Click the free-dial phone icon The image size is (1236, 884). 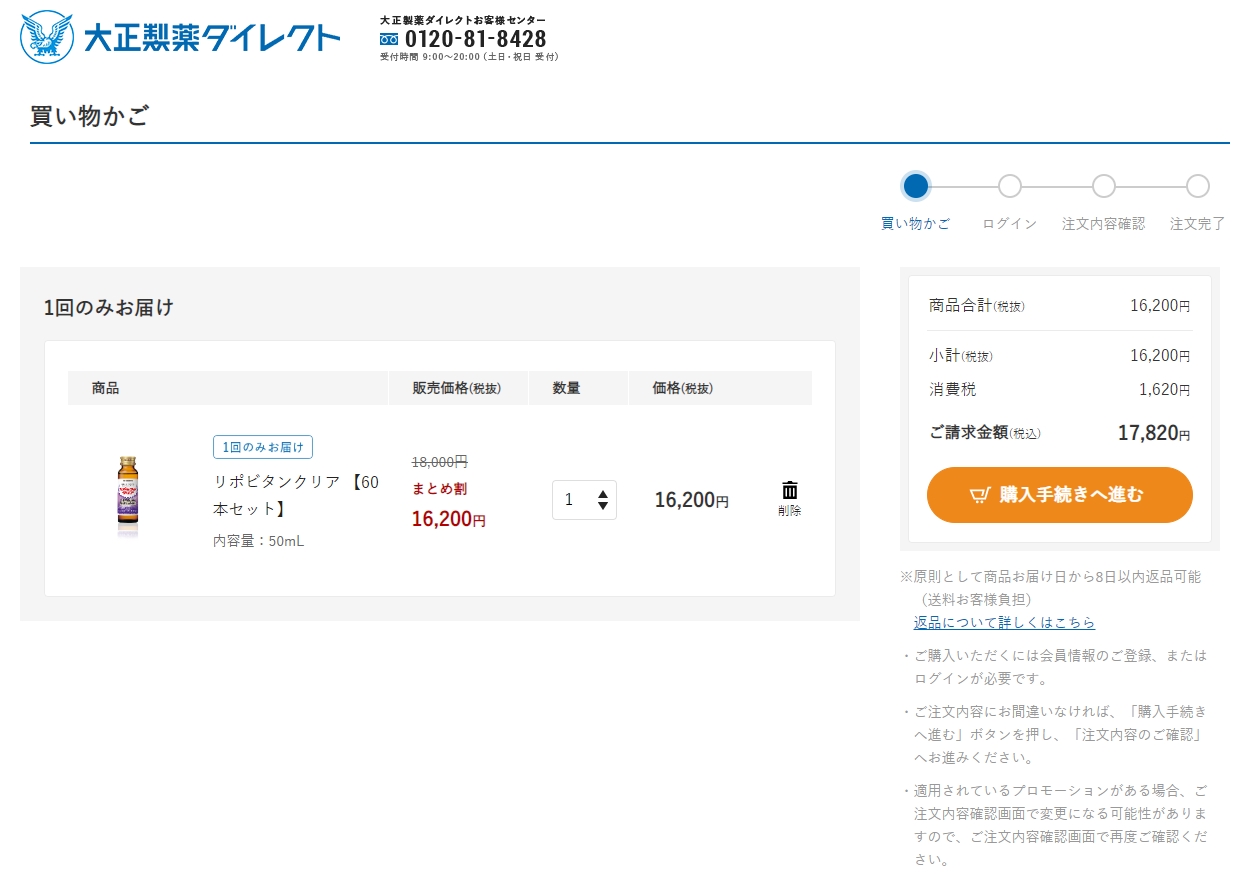[x=389, y=39]
